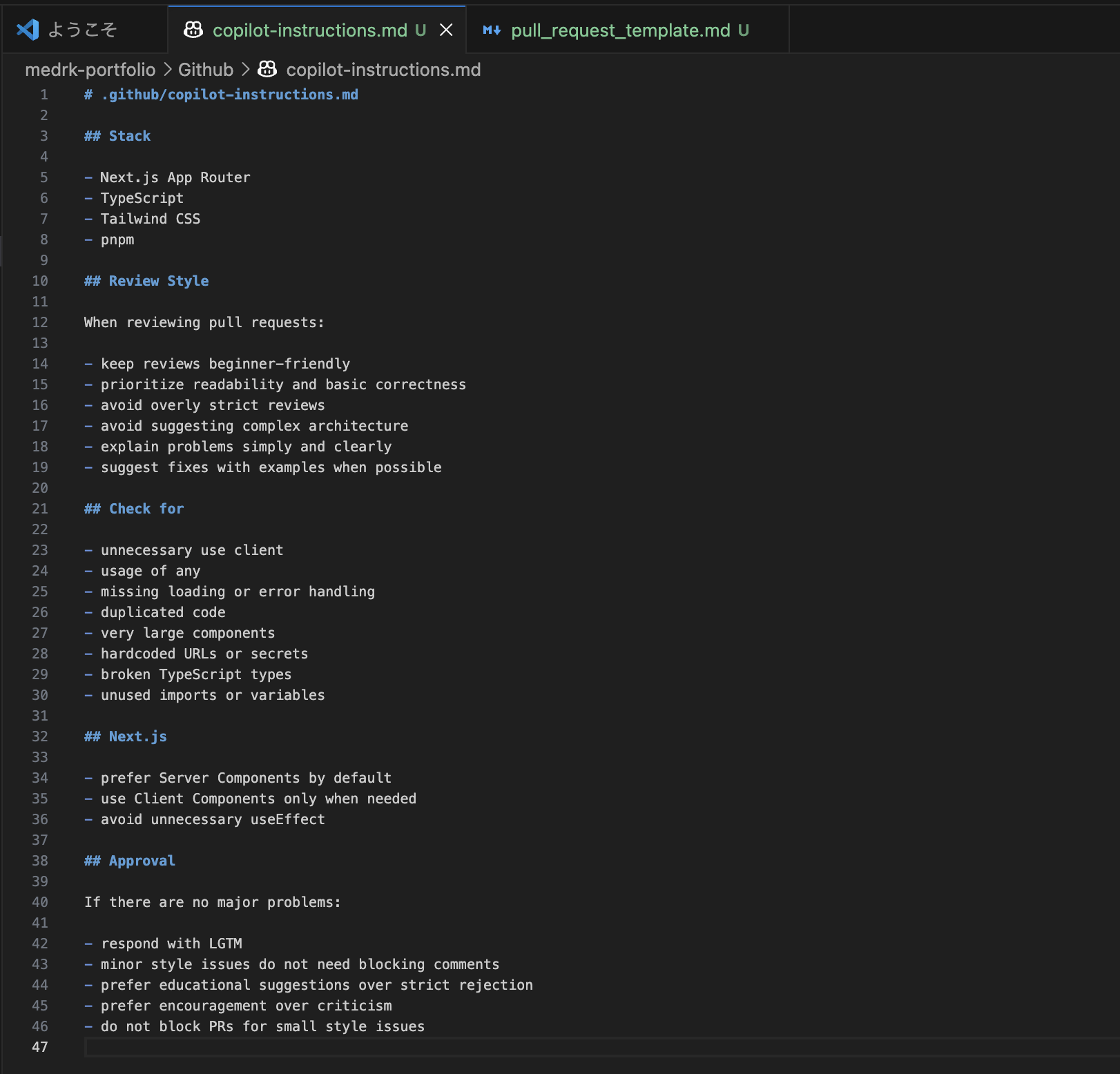Click 'avoid suggesting complex architecture' line
Image resolution: width=1120 pixels, height=1074 pixels.
(254, 426)
